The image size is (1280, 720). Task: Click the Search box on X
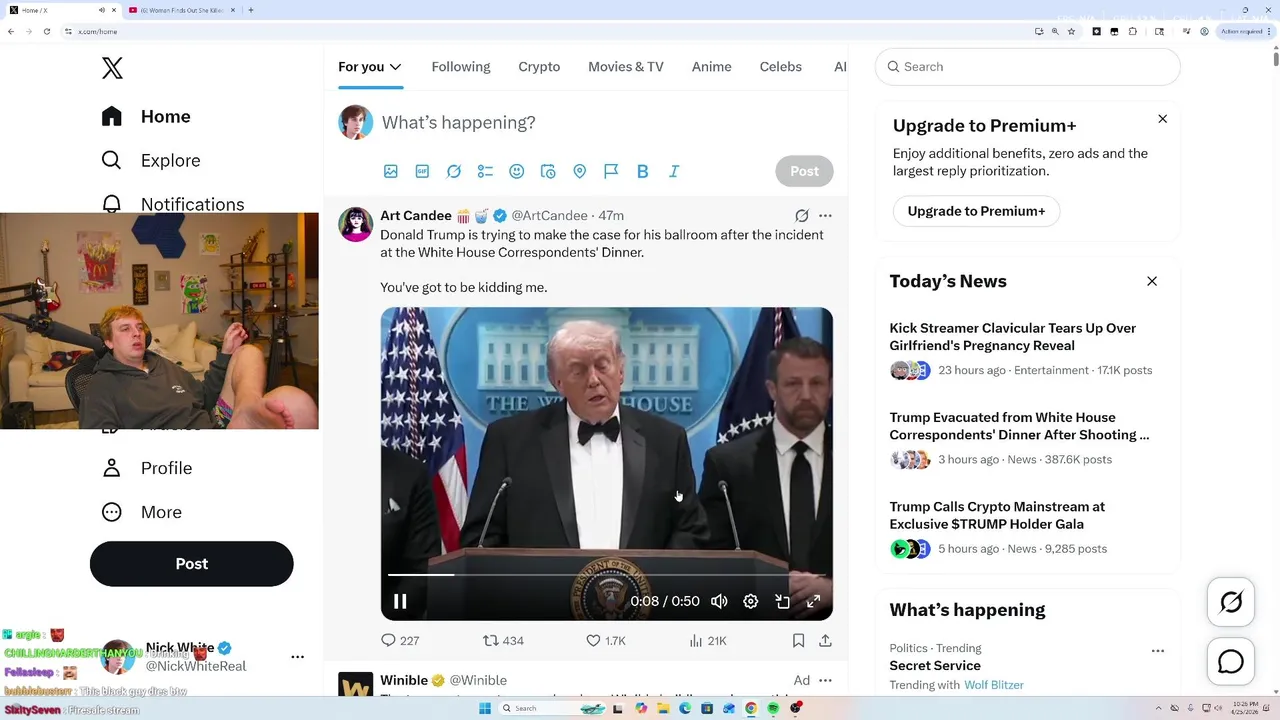tap(1028, 67)
